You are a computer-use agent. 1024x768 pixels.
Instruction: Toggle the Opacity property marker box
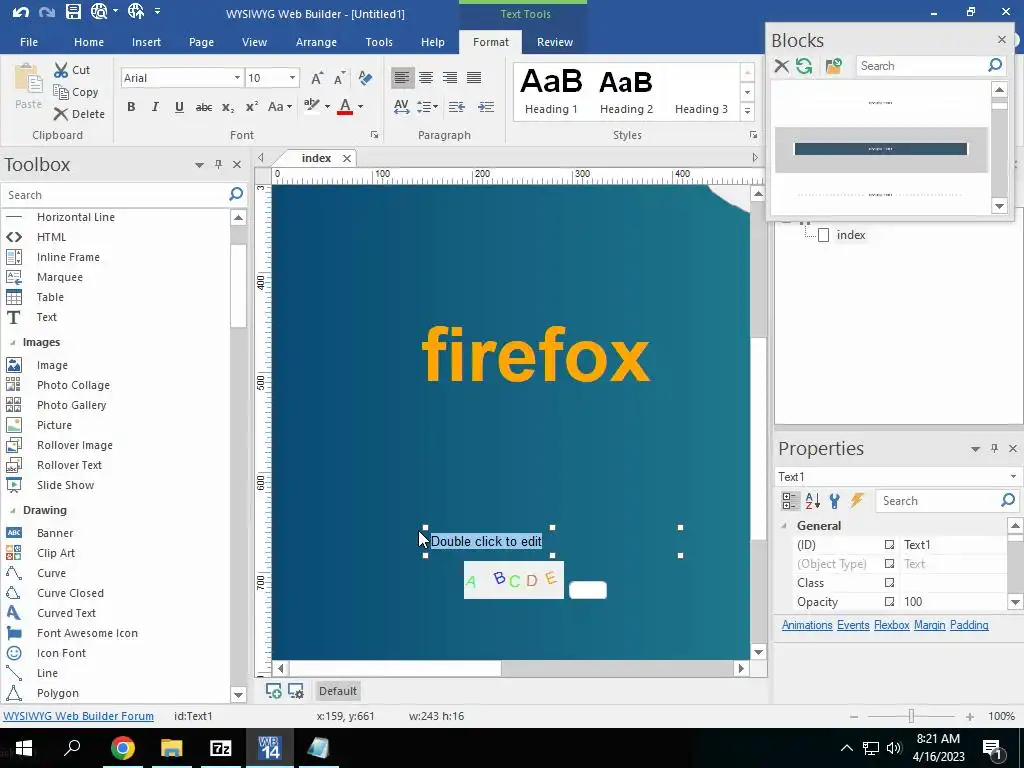(889, 601)
